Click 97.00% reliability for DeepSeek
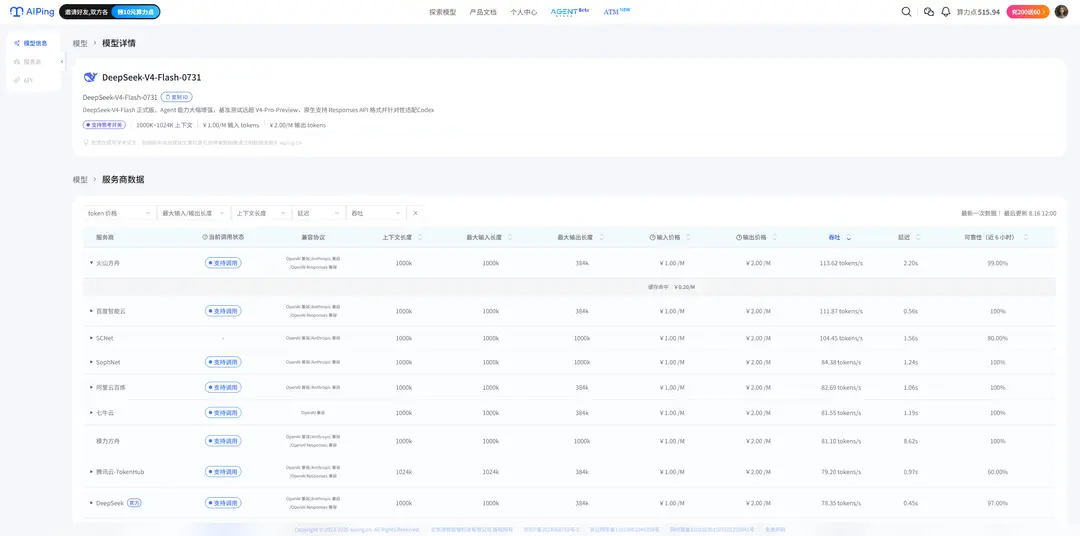 (997, 504)
